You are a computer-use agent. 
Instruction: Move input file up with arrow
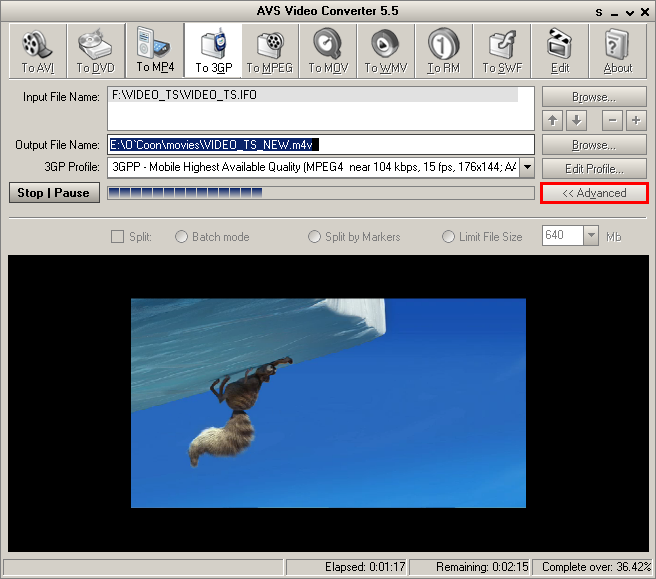(553, 121)
